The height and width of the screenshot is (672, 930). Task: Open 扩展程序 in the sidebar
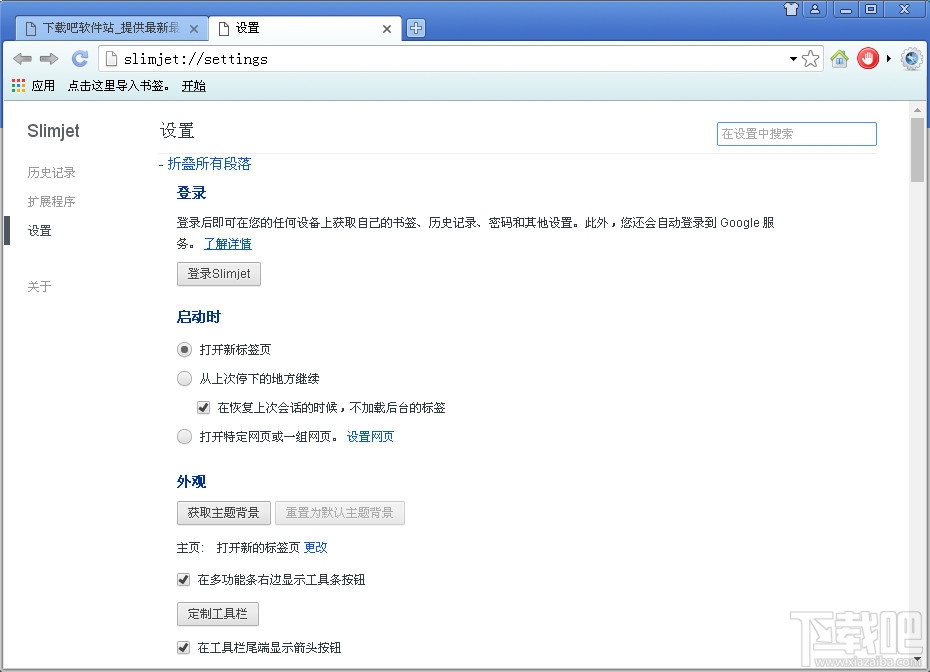[52, 201]
